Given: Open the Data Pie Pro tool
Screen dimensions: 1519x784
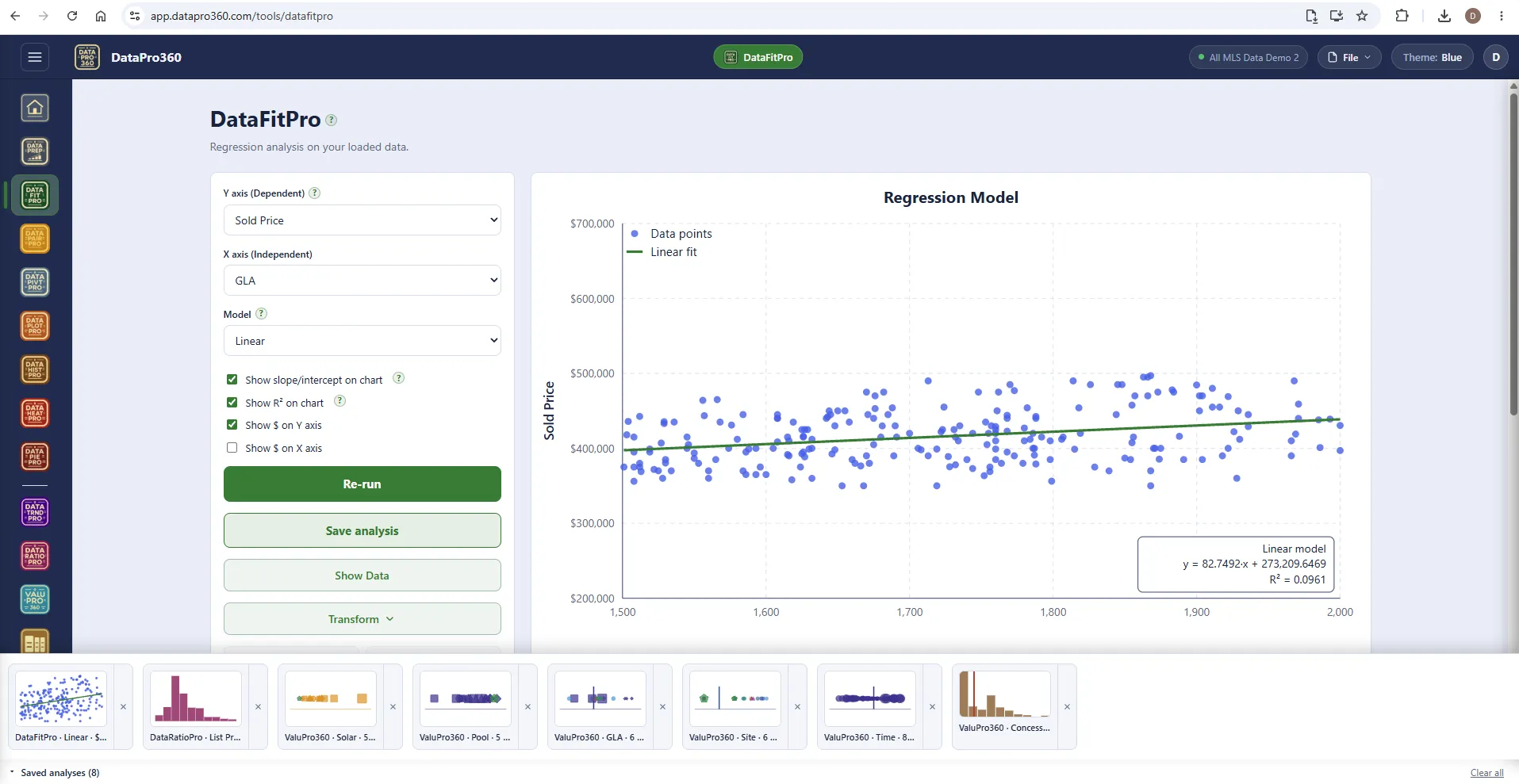Looking at the screenshot, I should tap(35, 457).
